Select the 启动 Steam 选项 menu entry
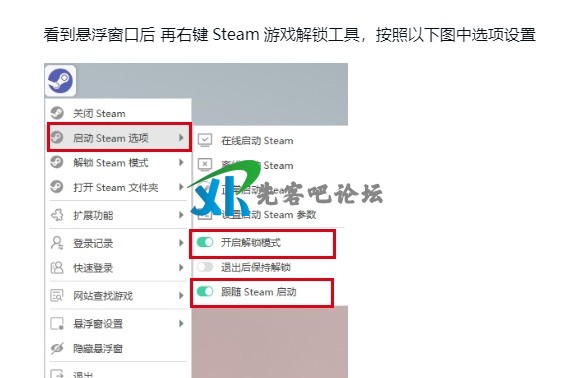 pyautogui.click(x=119, y=138)
